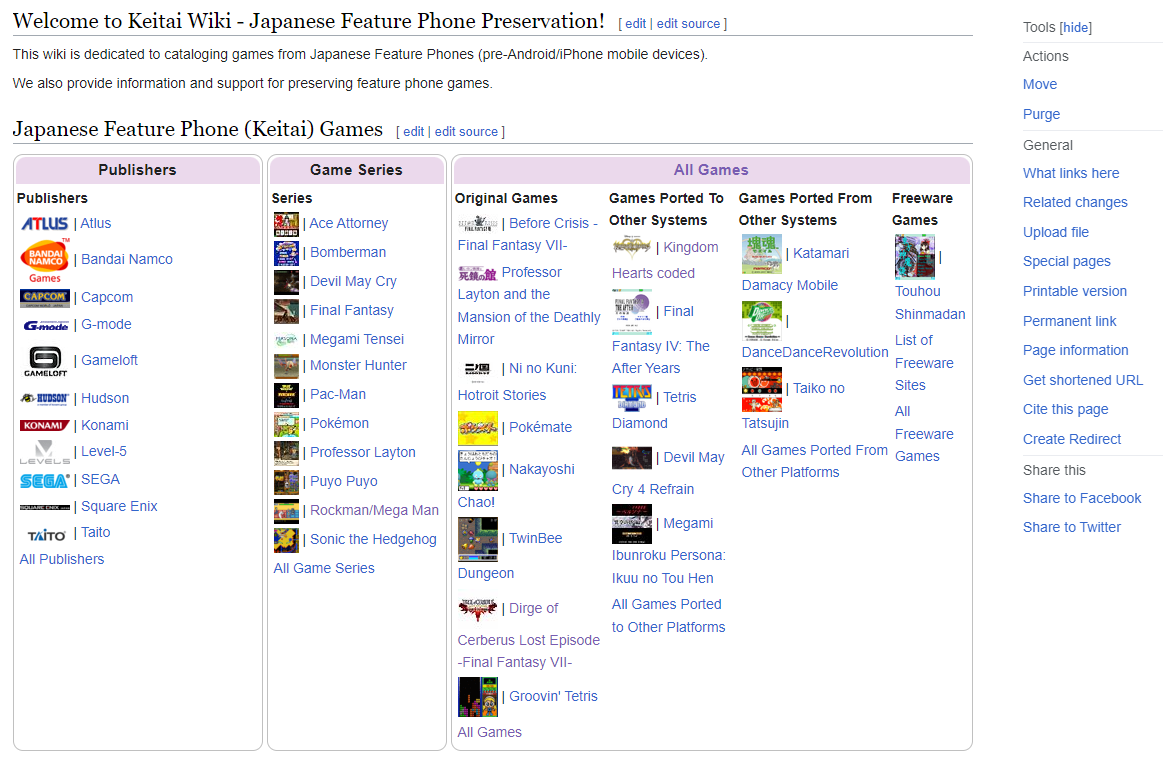Viewport: 1163px width, 762px height.
Task: Edit the Keitai Games section
Action: coord(413,131)
